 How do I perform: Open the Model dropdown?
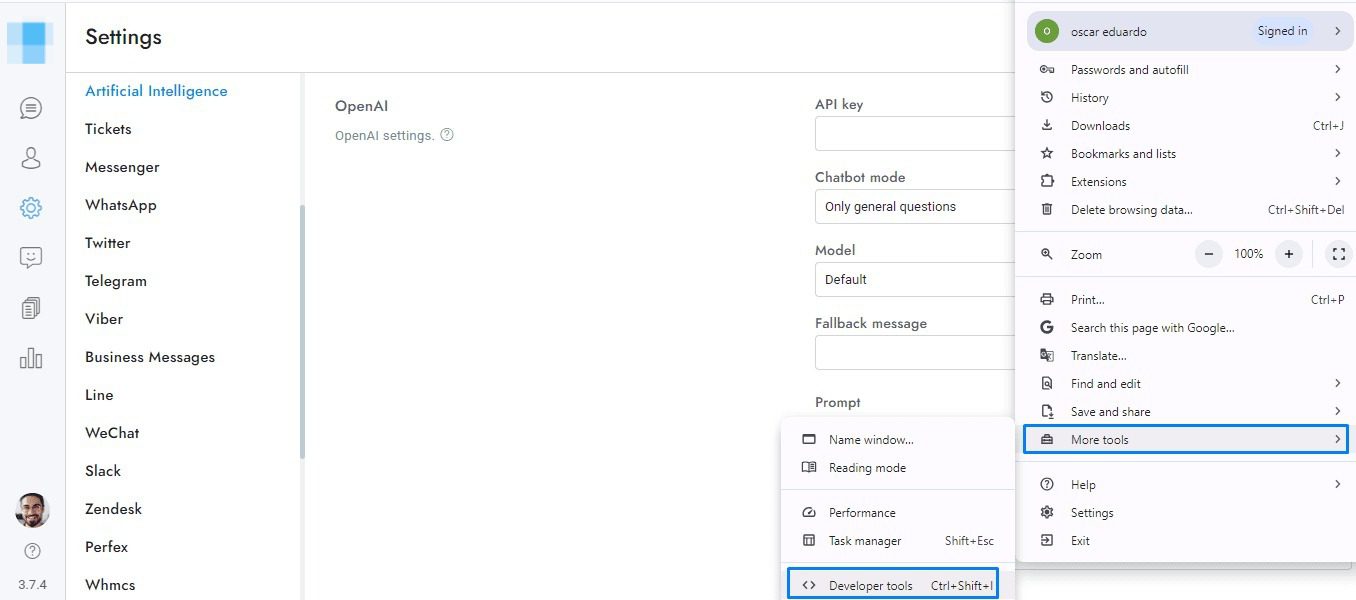click(x=914, y=280)
